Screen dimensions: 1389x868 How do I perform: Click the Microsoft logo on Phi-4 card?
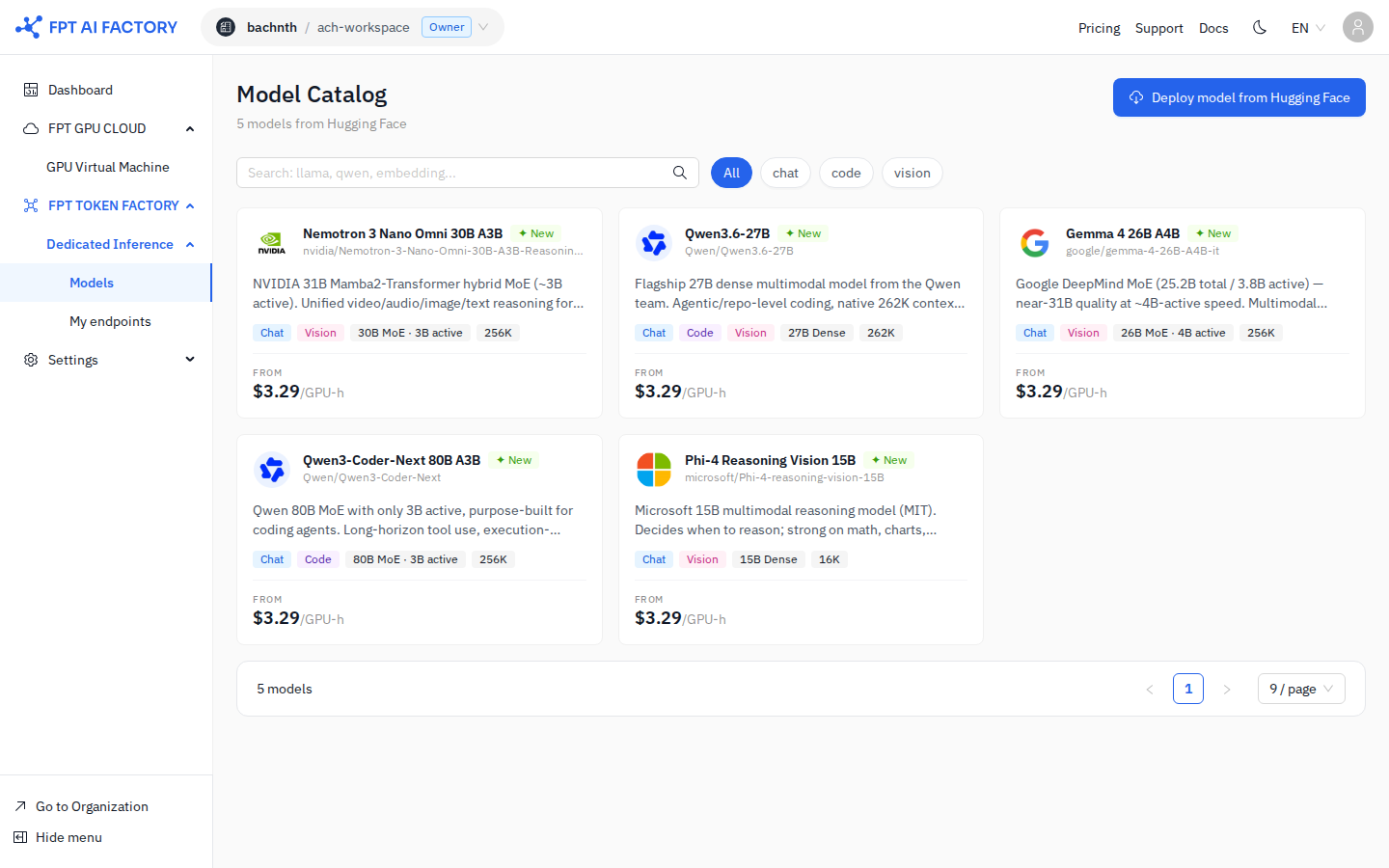[x=654, y=470]
